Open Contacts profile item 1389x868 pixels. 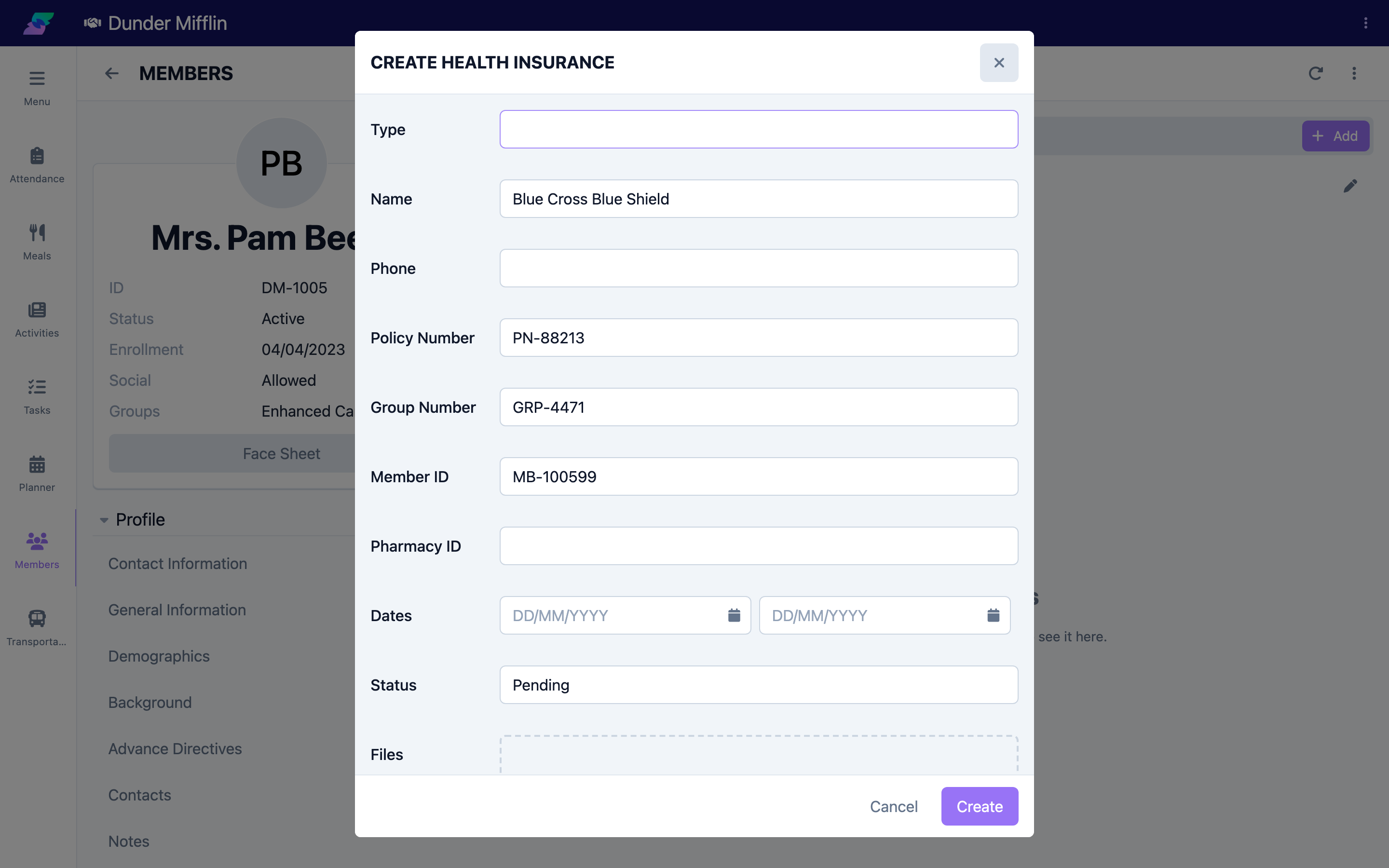pyautogui.click(x=139, y=795)
